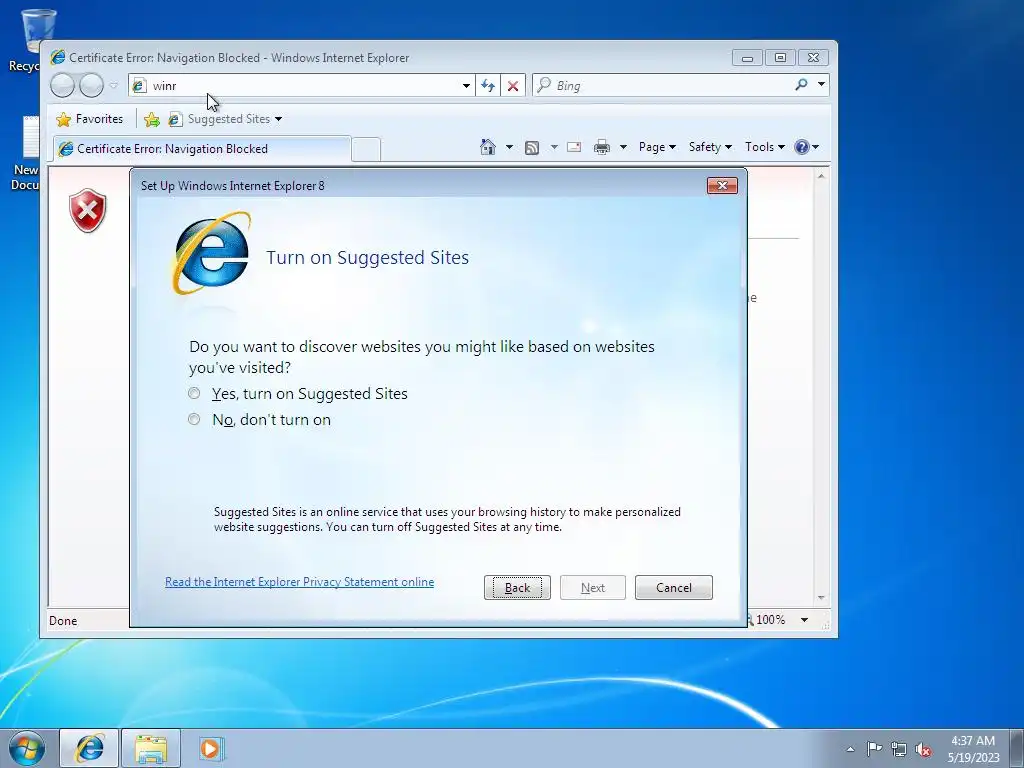The image size is (1024, 768).
Task: Click the red Stop loading button
Action: point(513,86)
